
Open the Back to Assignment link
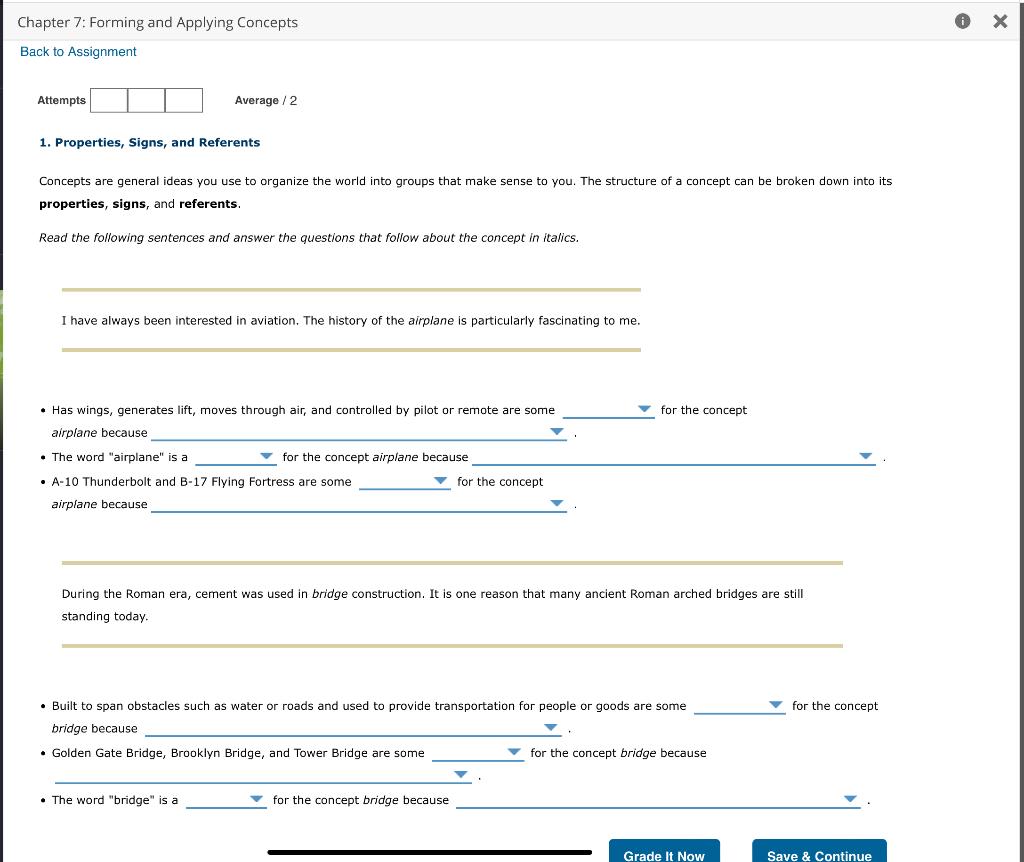(77, 51)
